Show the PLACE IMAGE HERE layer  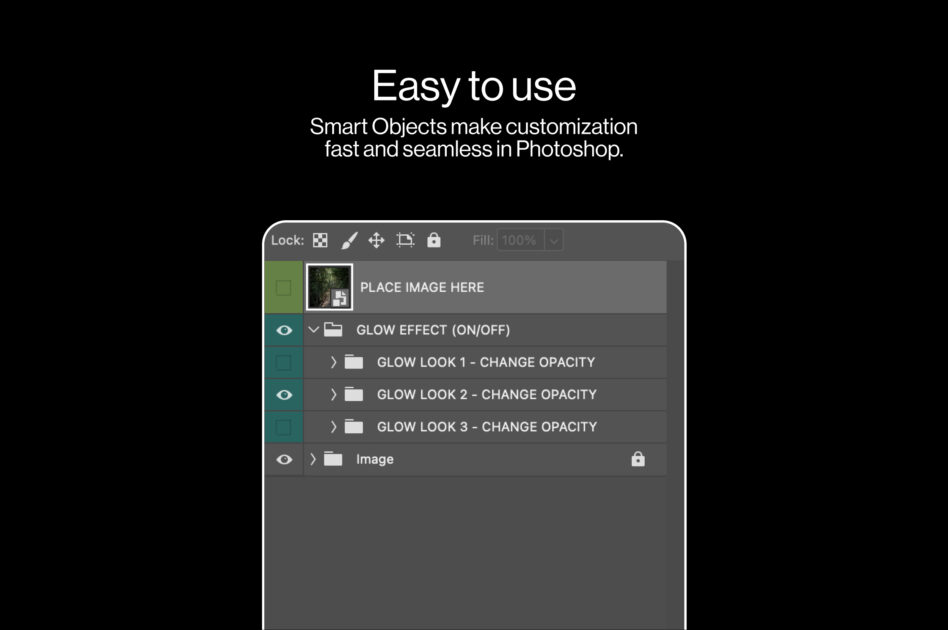point(284,287)
